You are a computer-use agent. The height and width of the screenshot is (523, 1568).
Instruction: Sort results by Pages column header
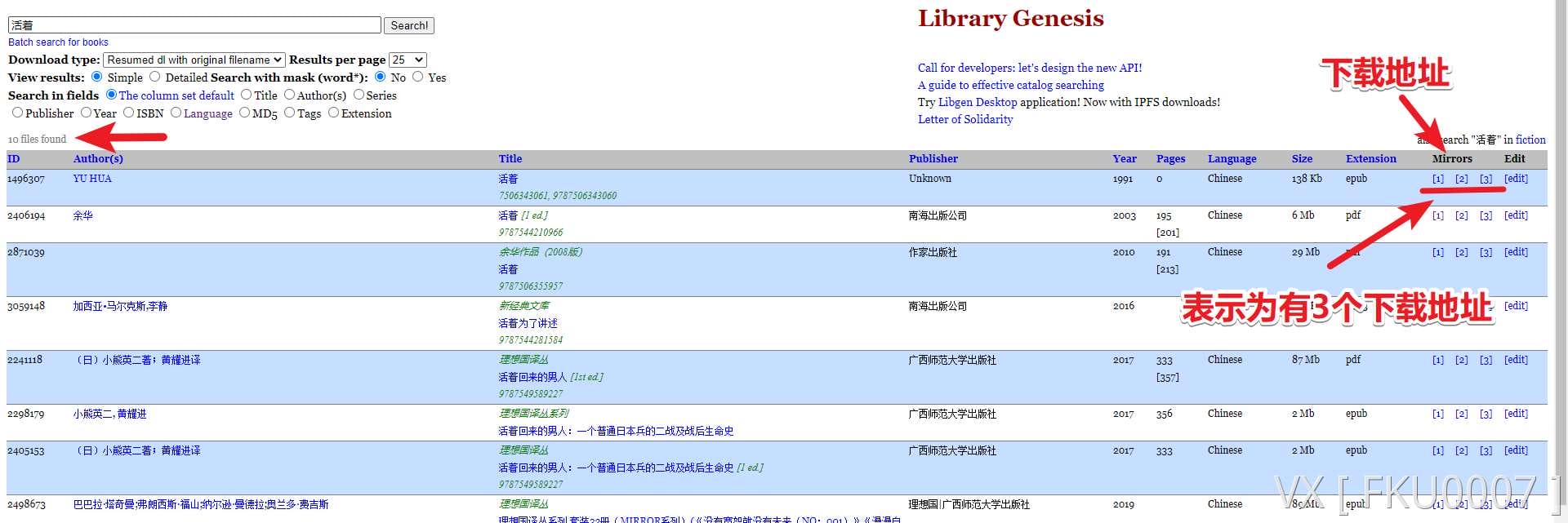coord(1171,158)
